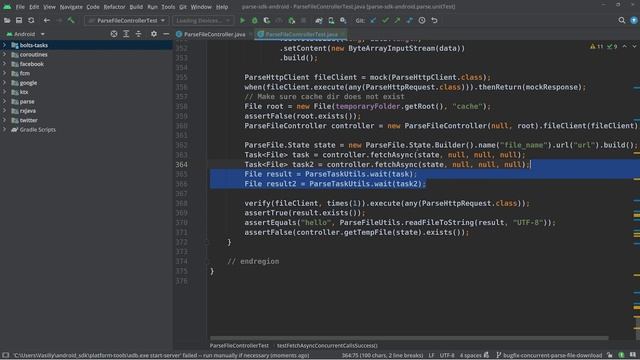This screenshot has width=640, height=360.
Task: Select the twitter folder row
Action: click(x=86, y=120)
